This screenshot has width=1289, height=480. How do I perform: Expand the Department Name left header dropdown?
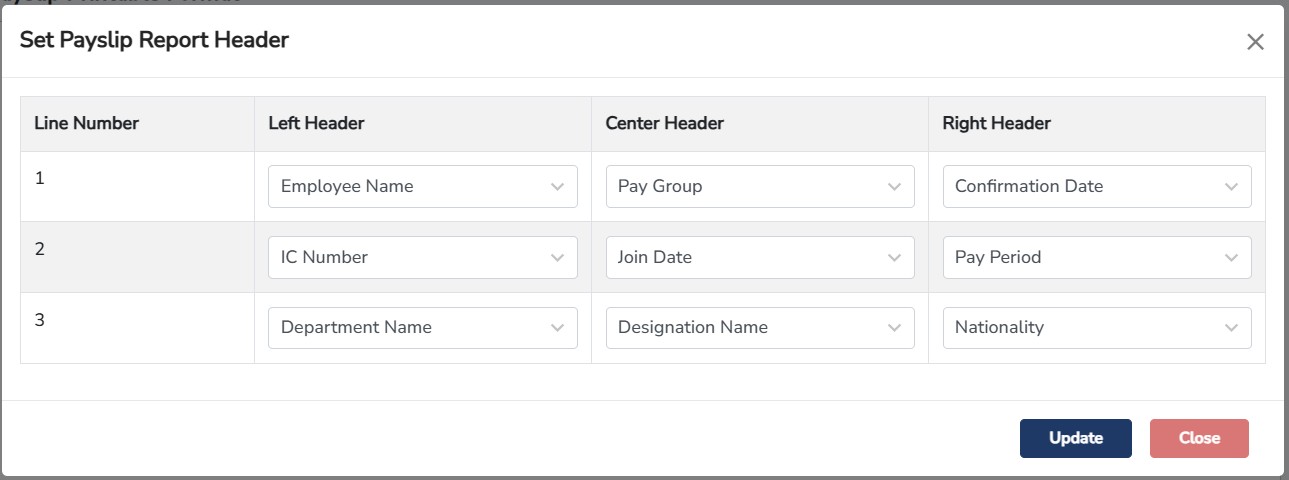(x=422, y=328)
